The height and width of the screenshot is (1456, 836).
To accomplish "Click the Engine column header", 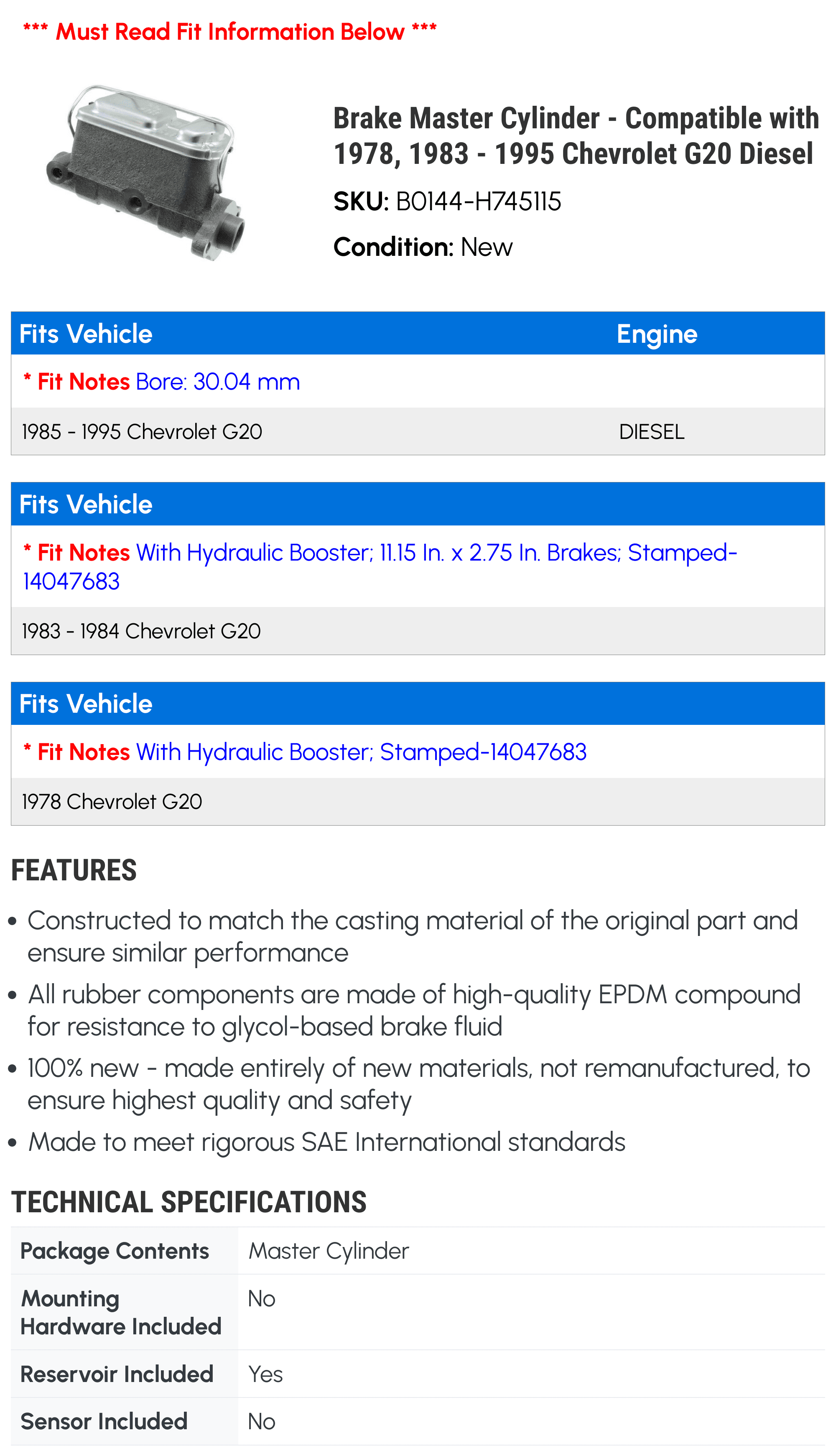I will click(657, 334).
